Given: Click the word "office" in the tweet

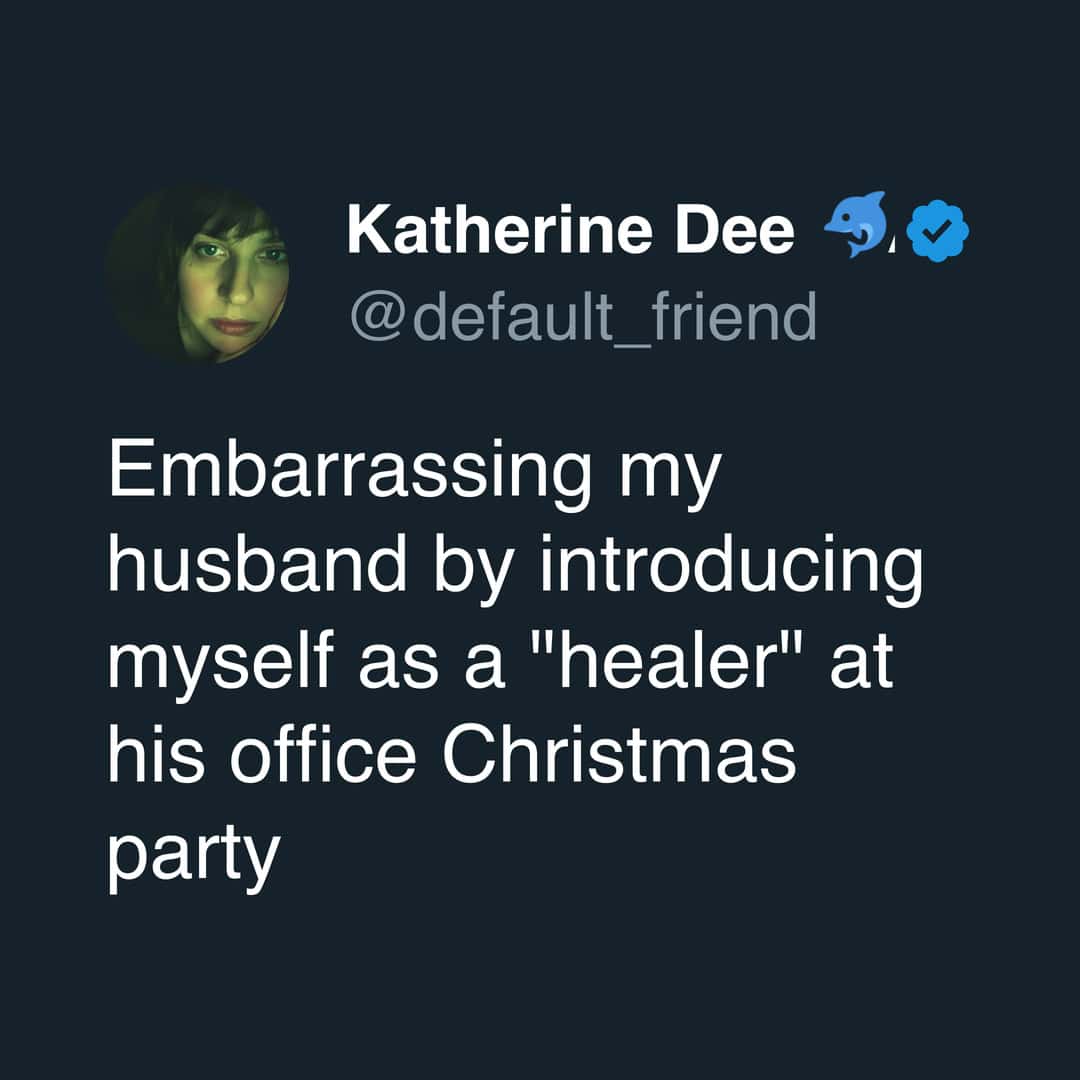Looking at the screenshot, I should 324,757.
